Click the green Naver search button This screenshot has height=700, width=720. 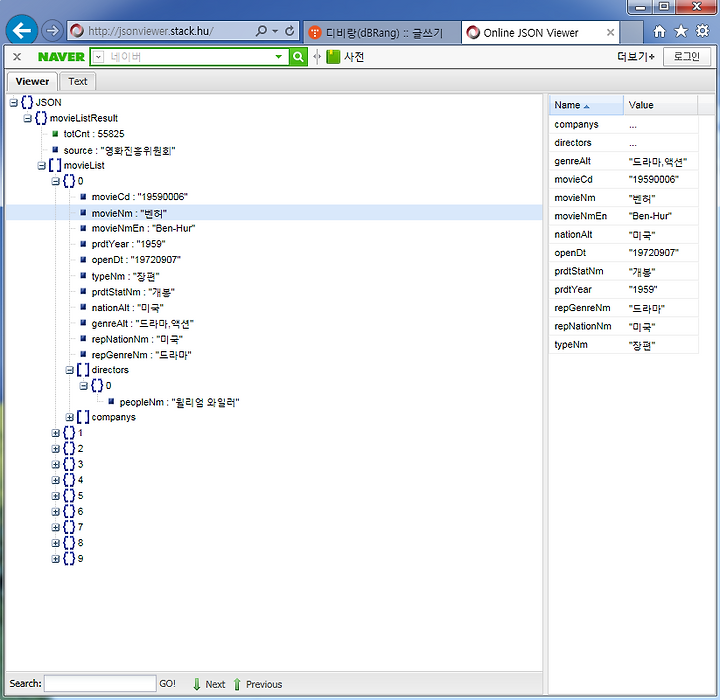tap(298, 56)
